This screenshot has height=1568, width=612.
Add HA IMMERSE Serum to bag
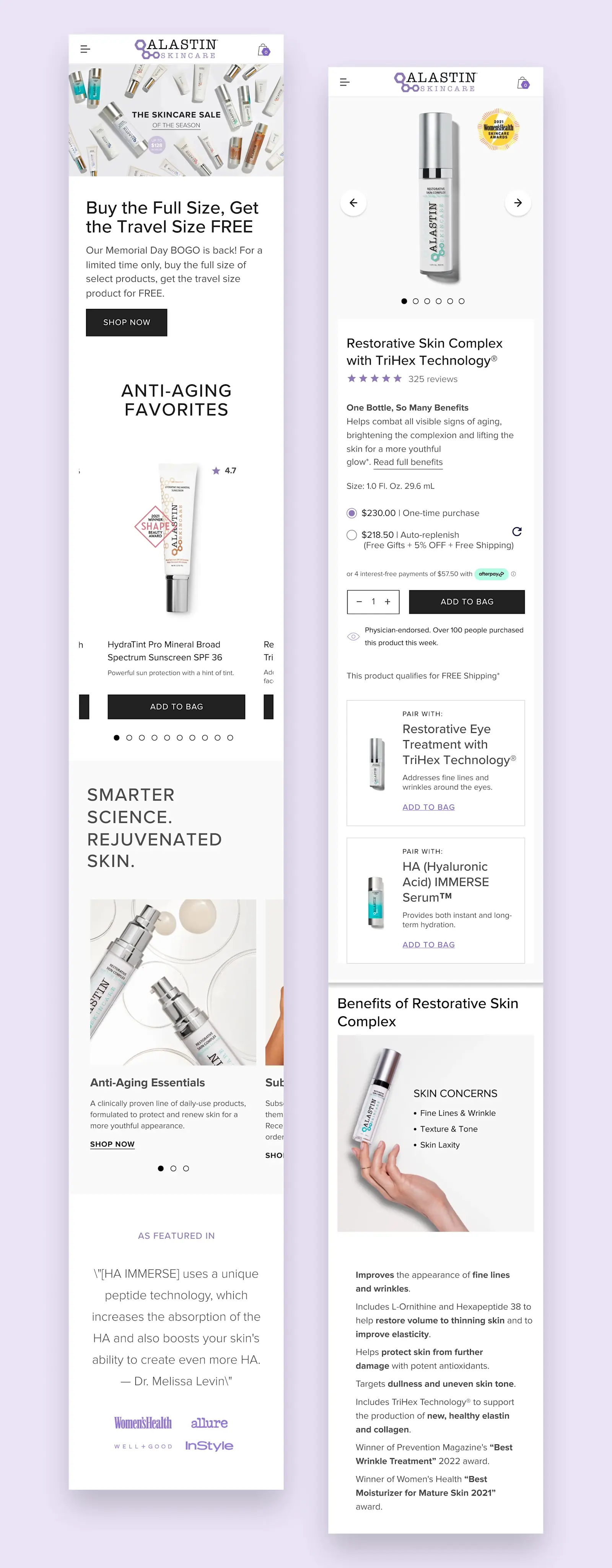click(x=428, y=944)
